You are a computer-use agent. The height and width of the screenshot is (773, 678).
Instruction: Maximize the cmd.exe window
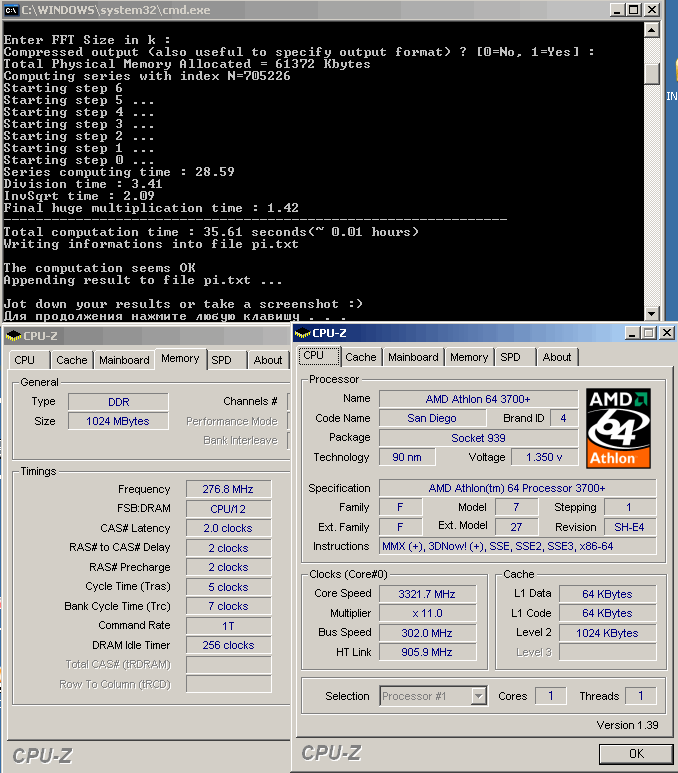click(634, 10)
